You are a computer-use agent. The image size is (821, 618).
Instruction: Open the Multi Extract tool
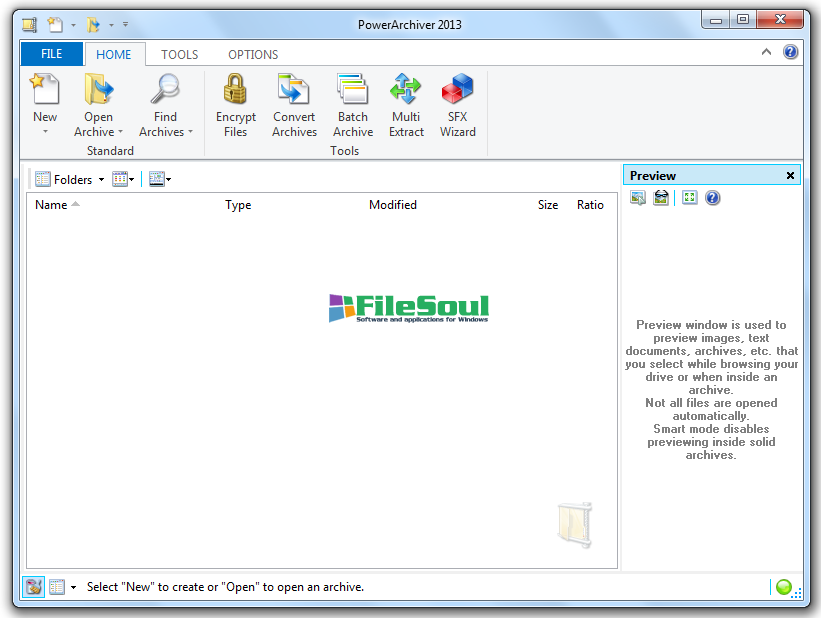406,89
